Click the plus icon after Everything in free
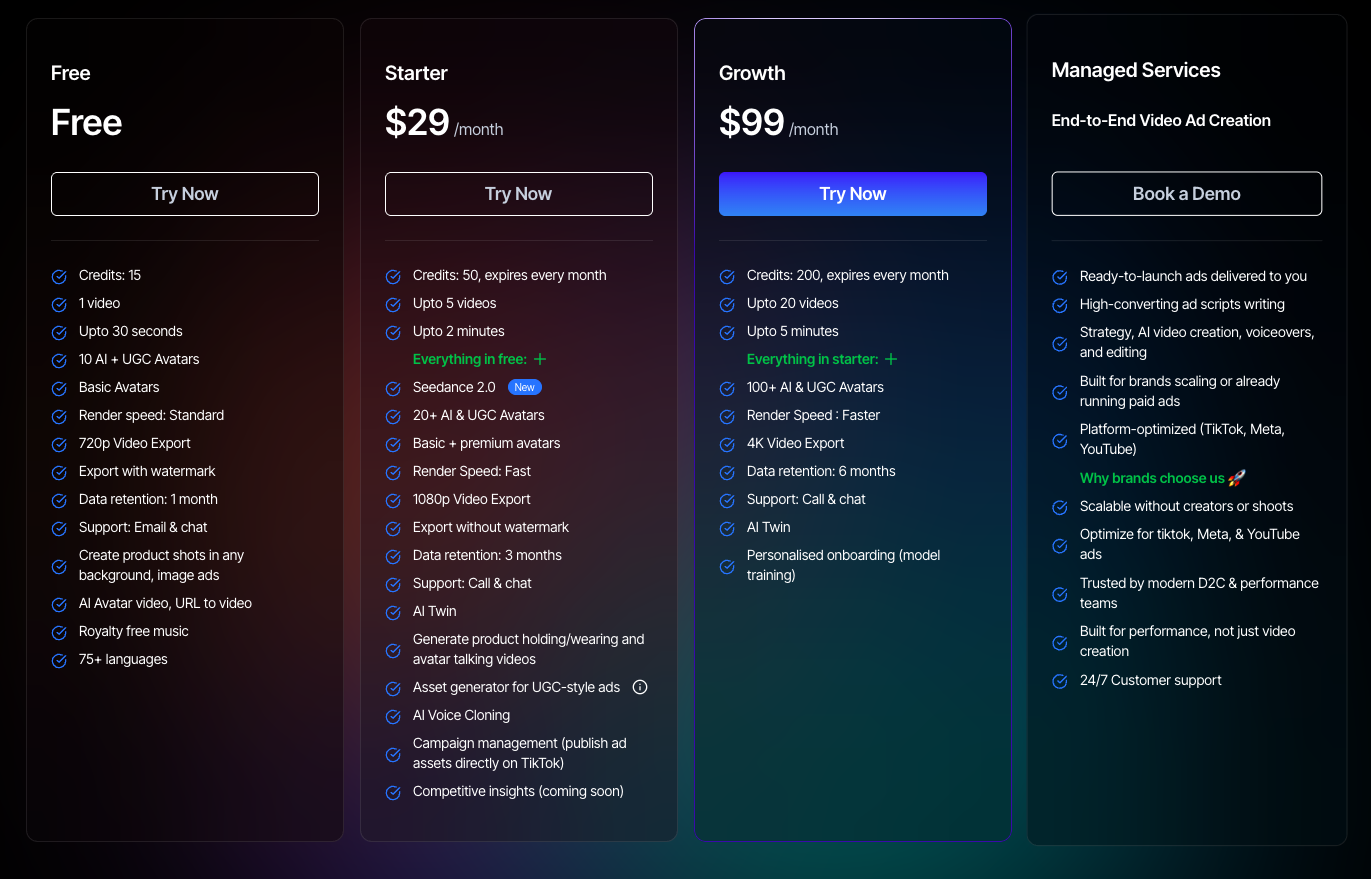 (x=540, y=359)
